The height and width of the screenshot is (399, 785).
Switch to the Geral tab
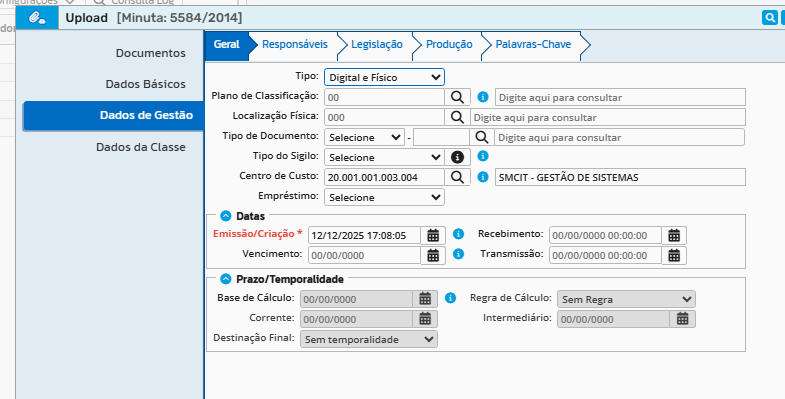click(x=227, y=45)
